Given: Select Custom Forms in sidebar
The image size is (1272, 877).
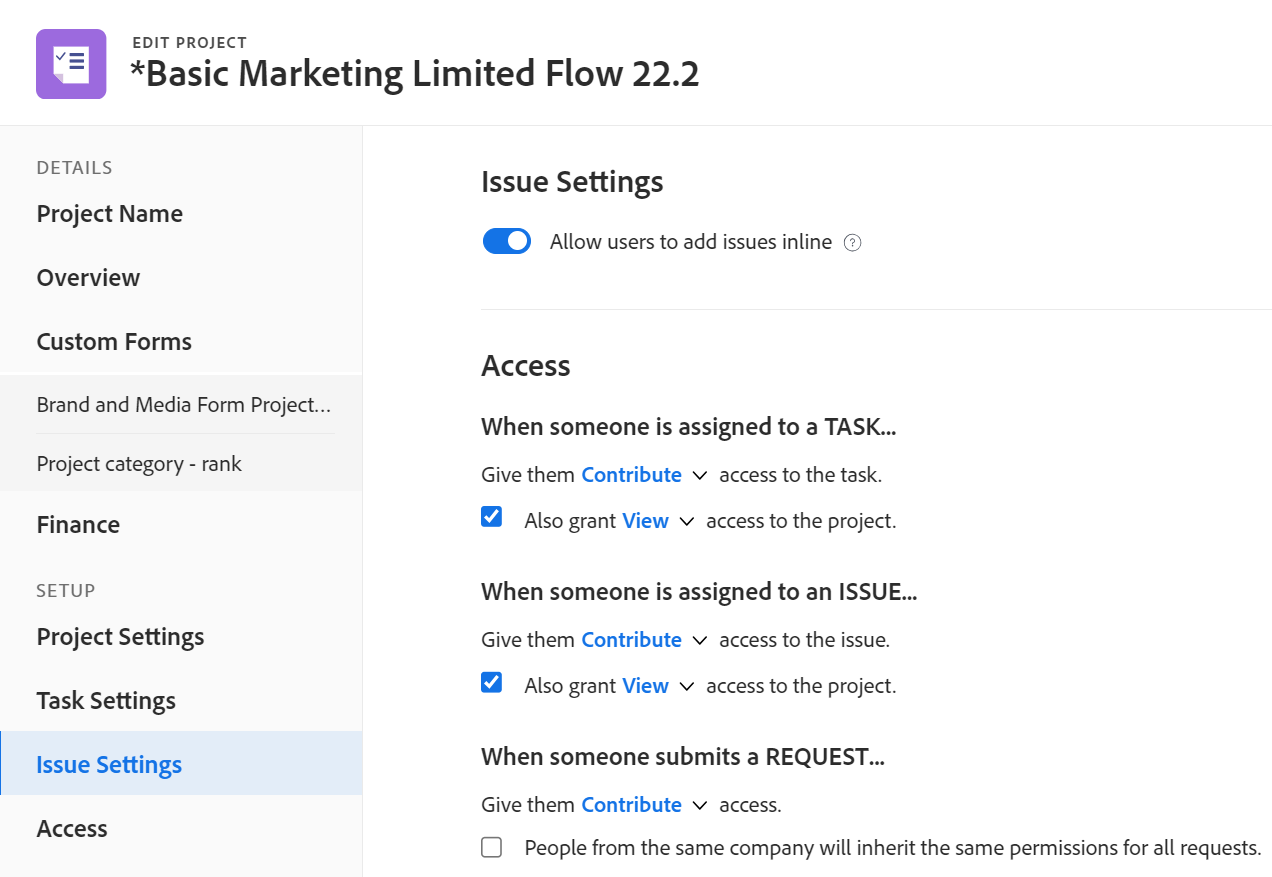Looking at the screenshot, I should 114,342.
